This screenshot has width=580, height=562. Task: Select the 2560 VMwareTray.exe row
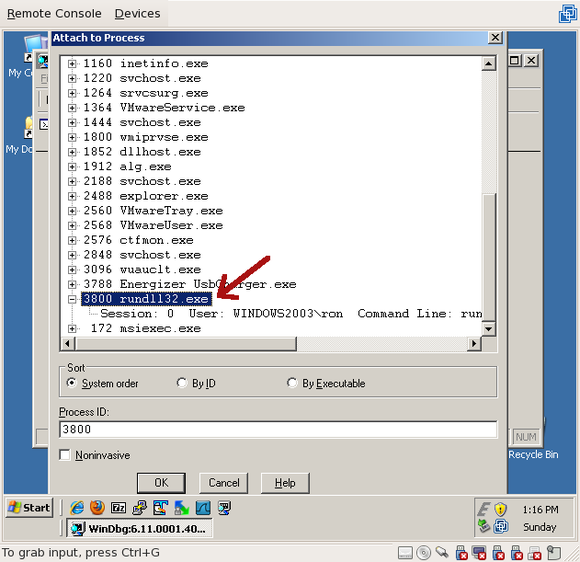tap(153, 211)
